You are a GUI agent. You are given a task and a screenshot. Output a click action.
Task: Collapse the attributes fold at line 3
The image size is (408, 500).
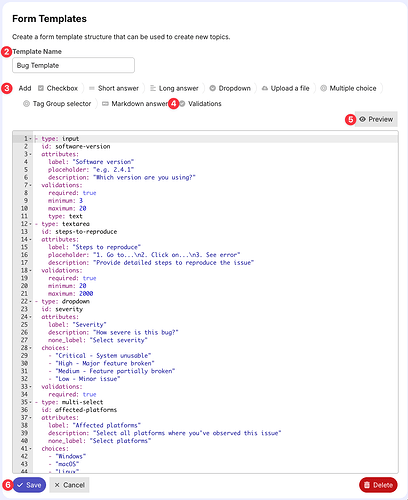(30, 154)
